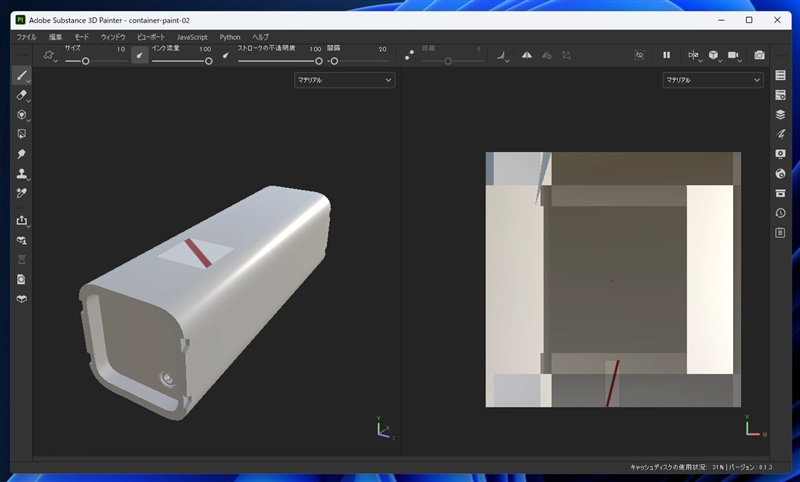Click the spacing value 20
The image size is (800, 482).
point(383,49)
